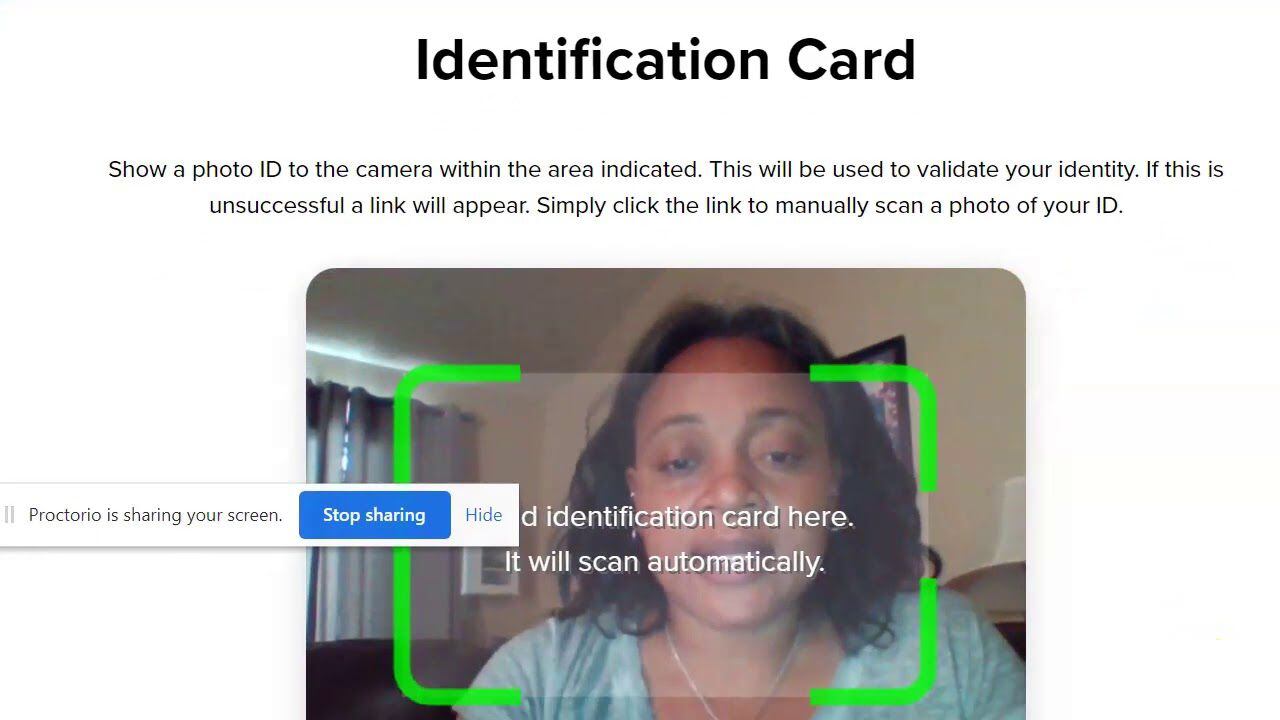Click the 'manually scan a photo' instruction line
The width and height of the screenshot is (1280, 720).
click(666, 205)
